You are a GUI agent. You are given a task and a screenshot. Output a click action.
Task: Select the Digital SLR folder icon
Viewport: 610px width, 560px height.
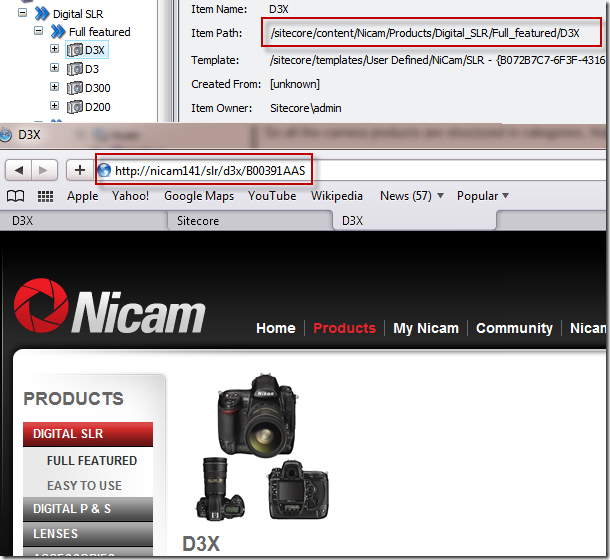click(42, 14)
